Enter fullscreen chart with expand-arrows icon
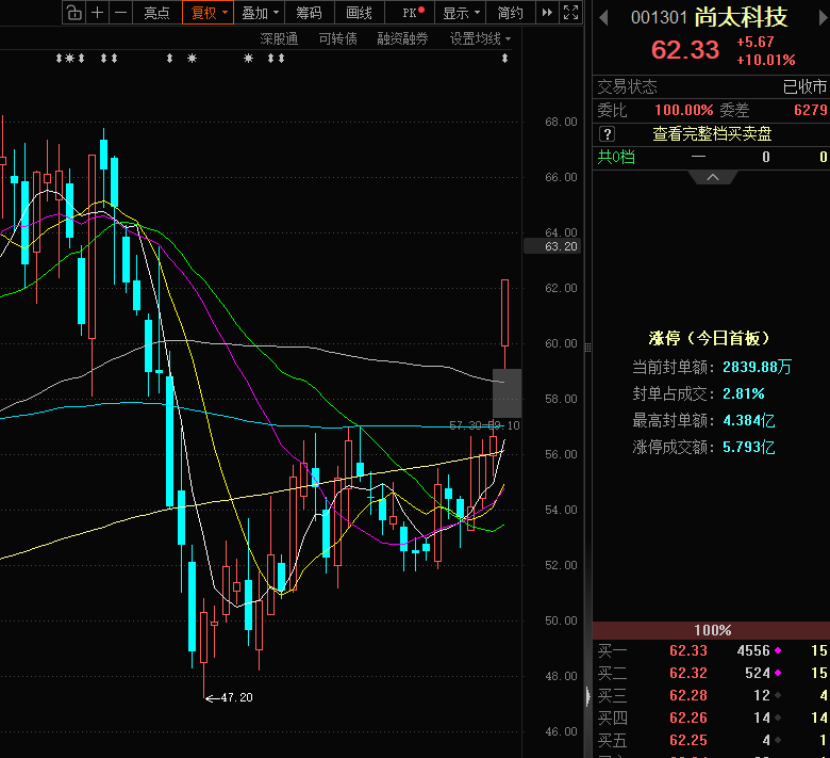The image size is (830, 758). point(571,13)
